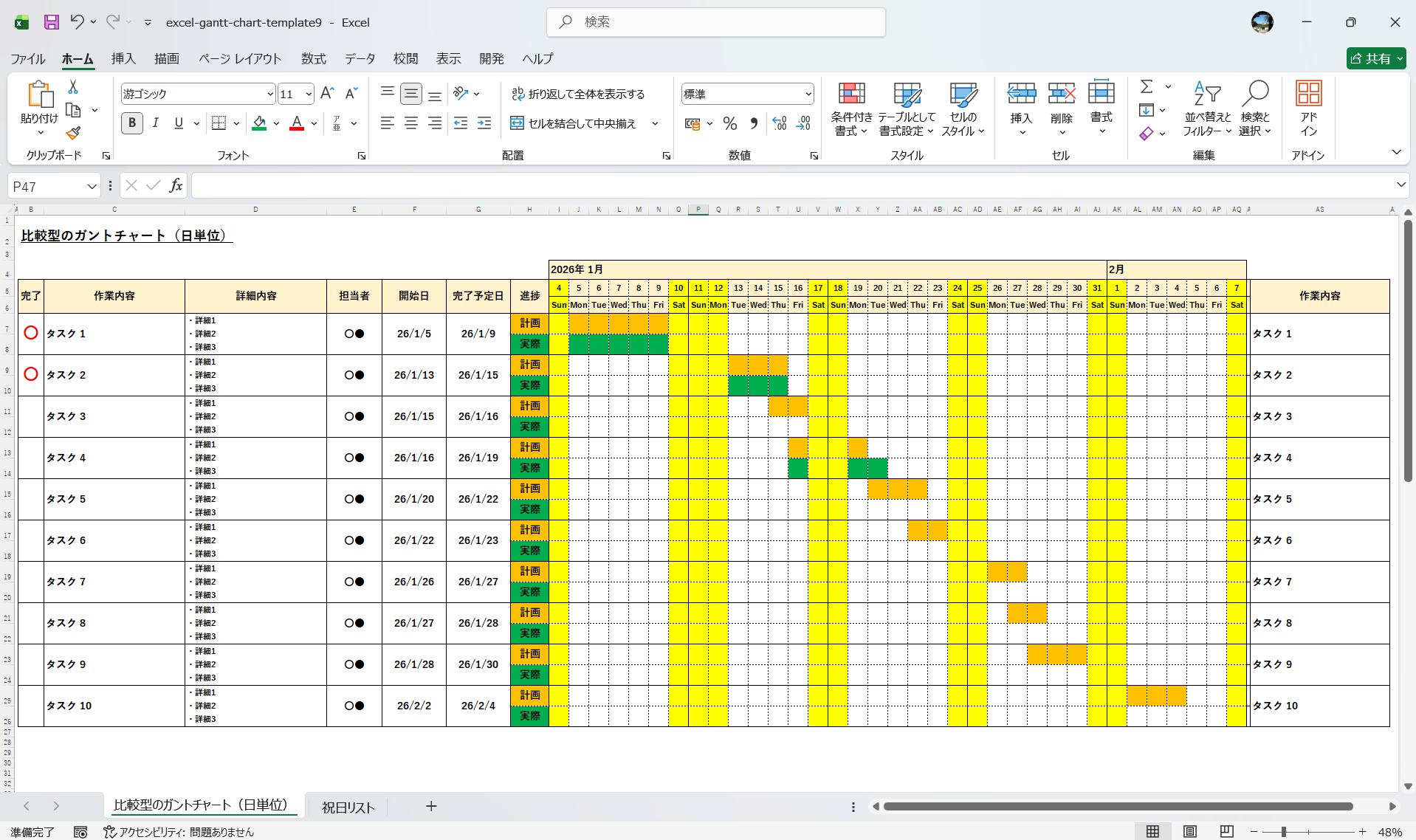Click the Percent Style icon
Screen dimensions: 1416x840
[729, 124]
